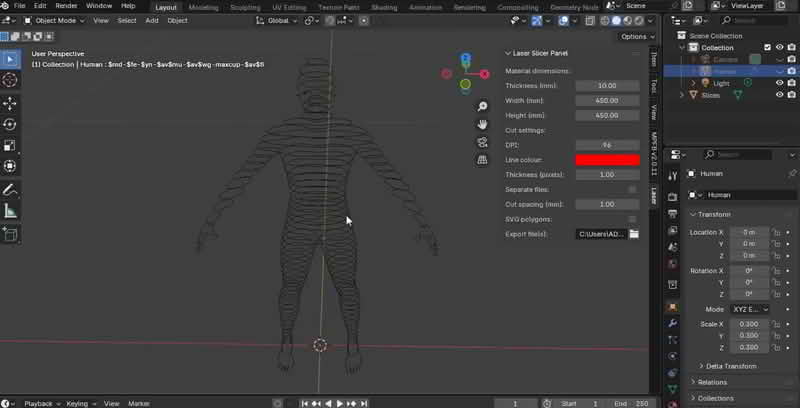Image resolution: width=800 pixels, height=408 pixels.
Task: Click the pan view hand icon
Action: coord(482,124)
